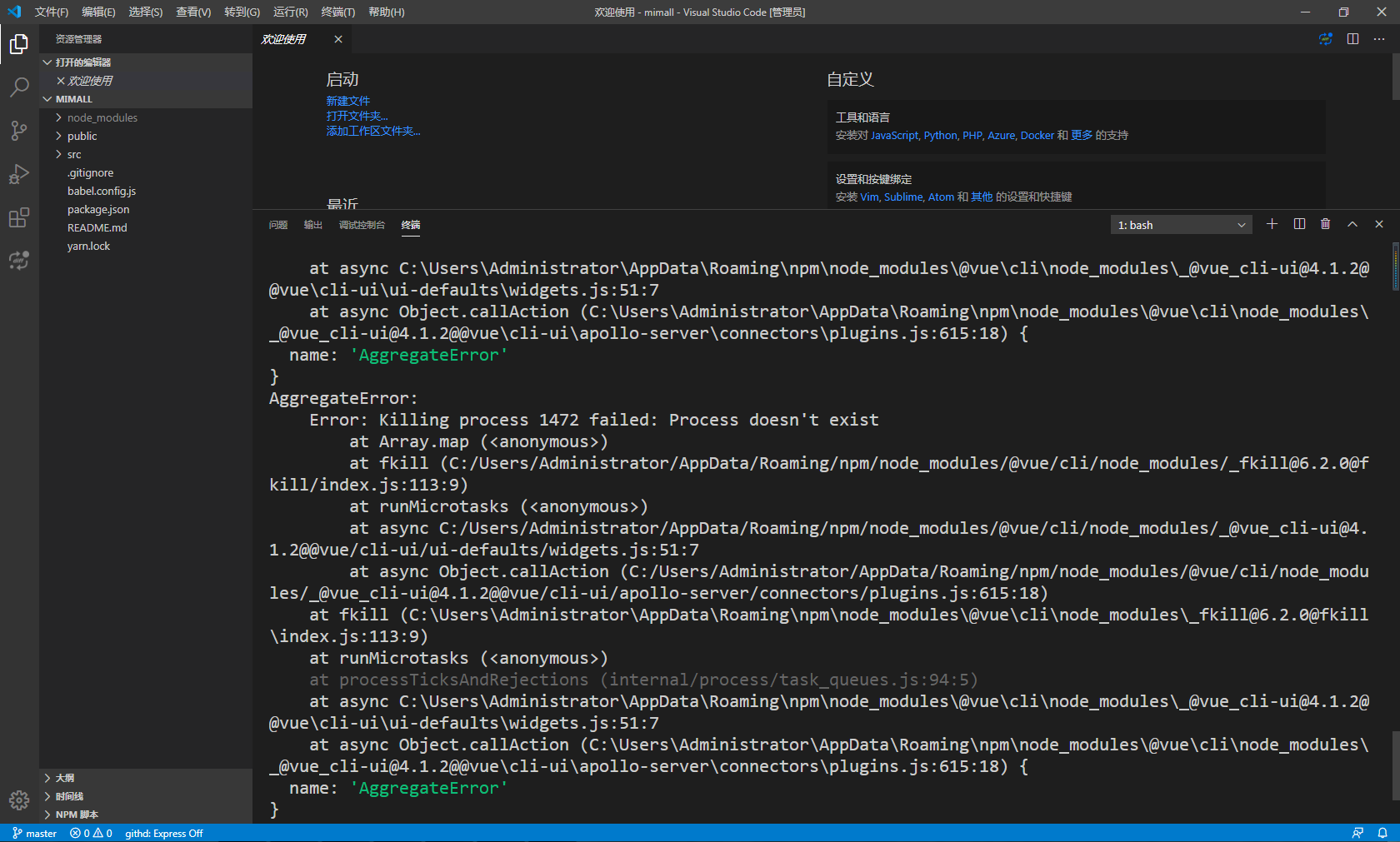This screenshot has width=1400, height=842.
Task: Open the 终端(T) menu
Action: [338, 12]
